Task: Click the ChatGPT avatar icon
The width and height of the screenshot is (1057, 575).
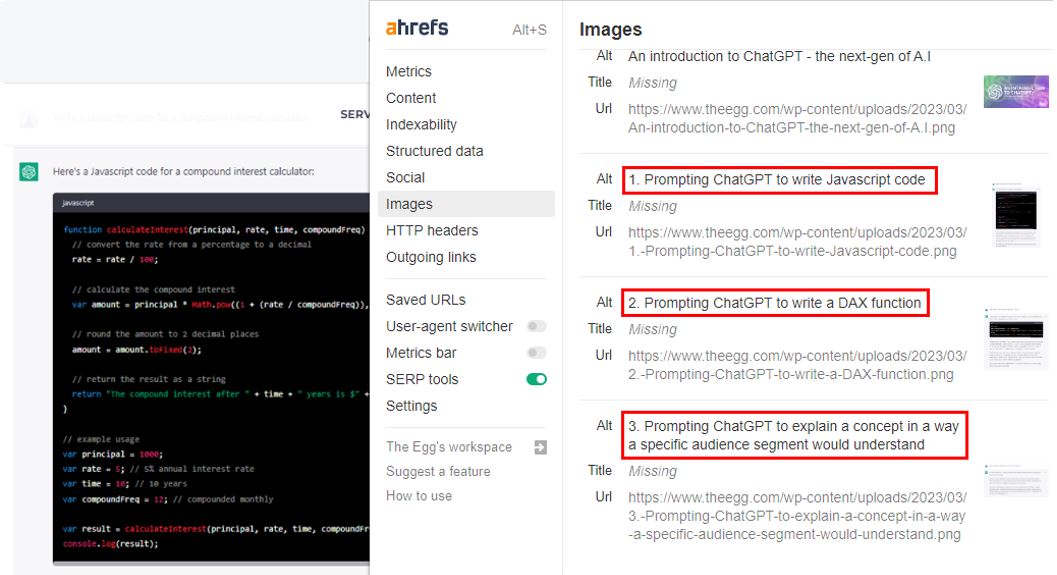Action: tap(29, 172)
